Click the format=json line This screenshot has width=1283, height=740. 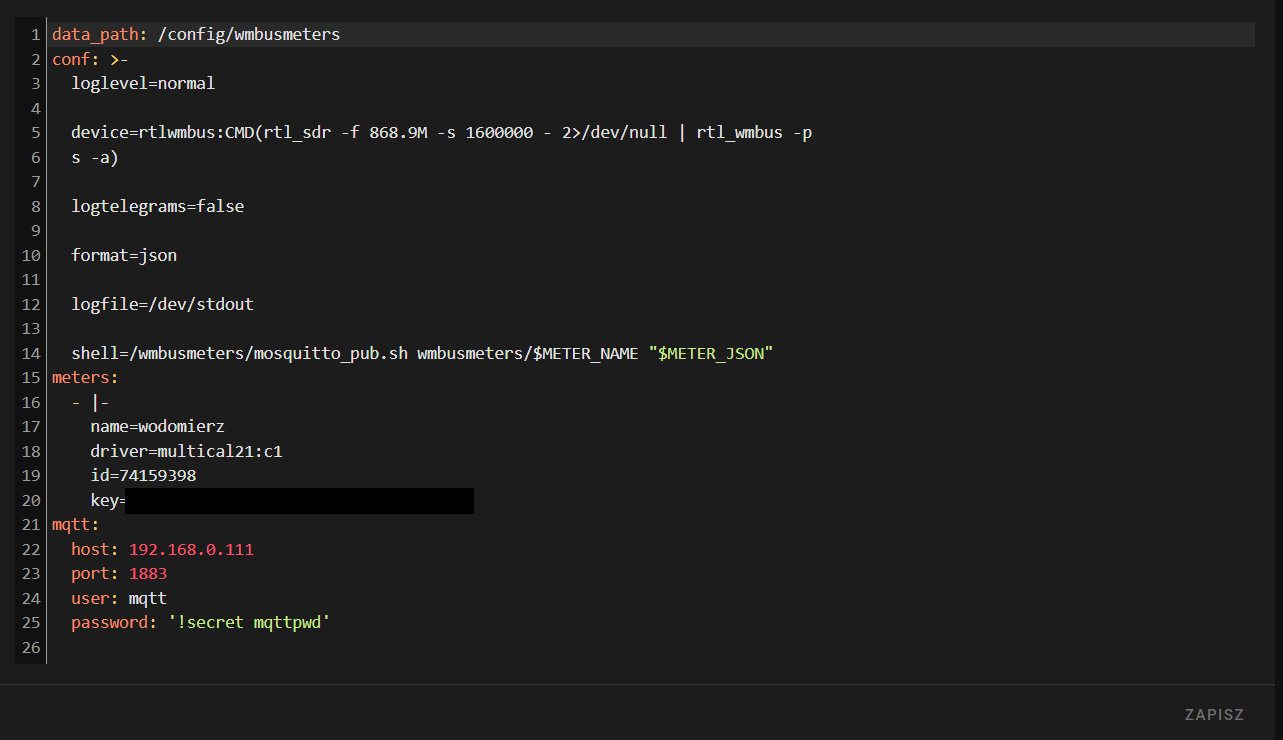[124, 255]
